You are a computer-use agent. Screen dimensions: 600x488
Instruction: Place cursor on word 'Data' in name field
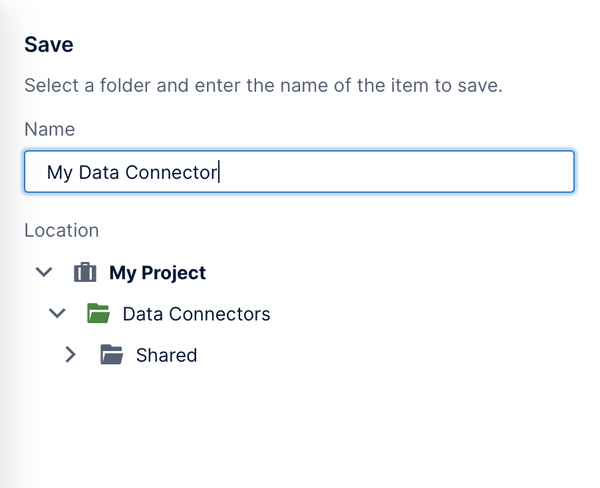[x=99, y=172]
